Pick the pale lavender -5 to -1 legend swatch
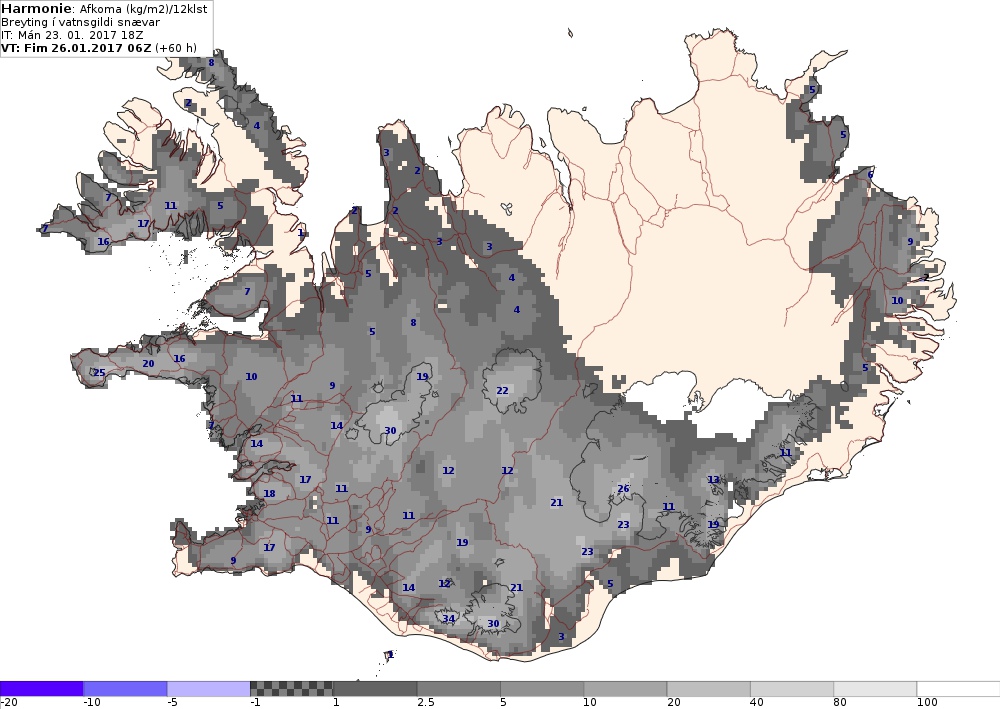Image resolution: width=1000 pixels, height=709 pixels. [x=209, y=689]
